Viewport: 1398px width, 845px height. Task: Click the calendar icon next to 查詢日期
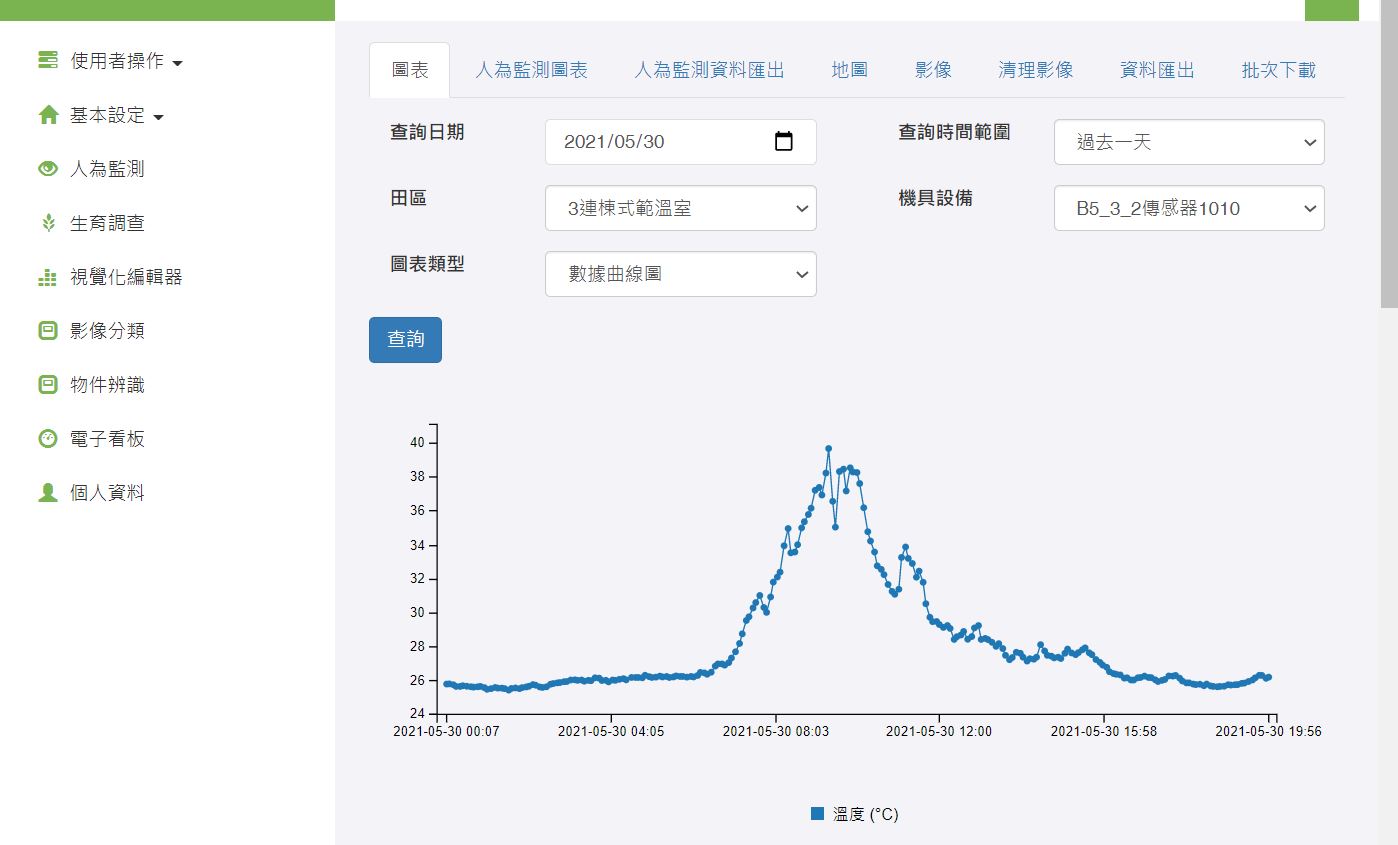click(782, 141)
